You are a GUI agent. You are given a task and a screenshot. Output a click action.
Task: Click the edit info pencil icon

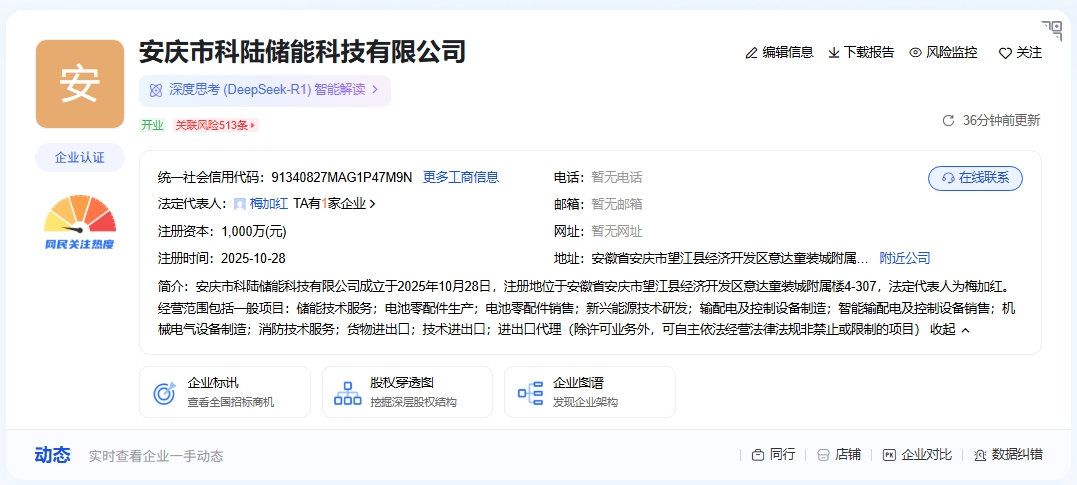752,53
